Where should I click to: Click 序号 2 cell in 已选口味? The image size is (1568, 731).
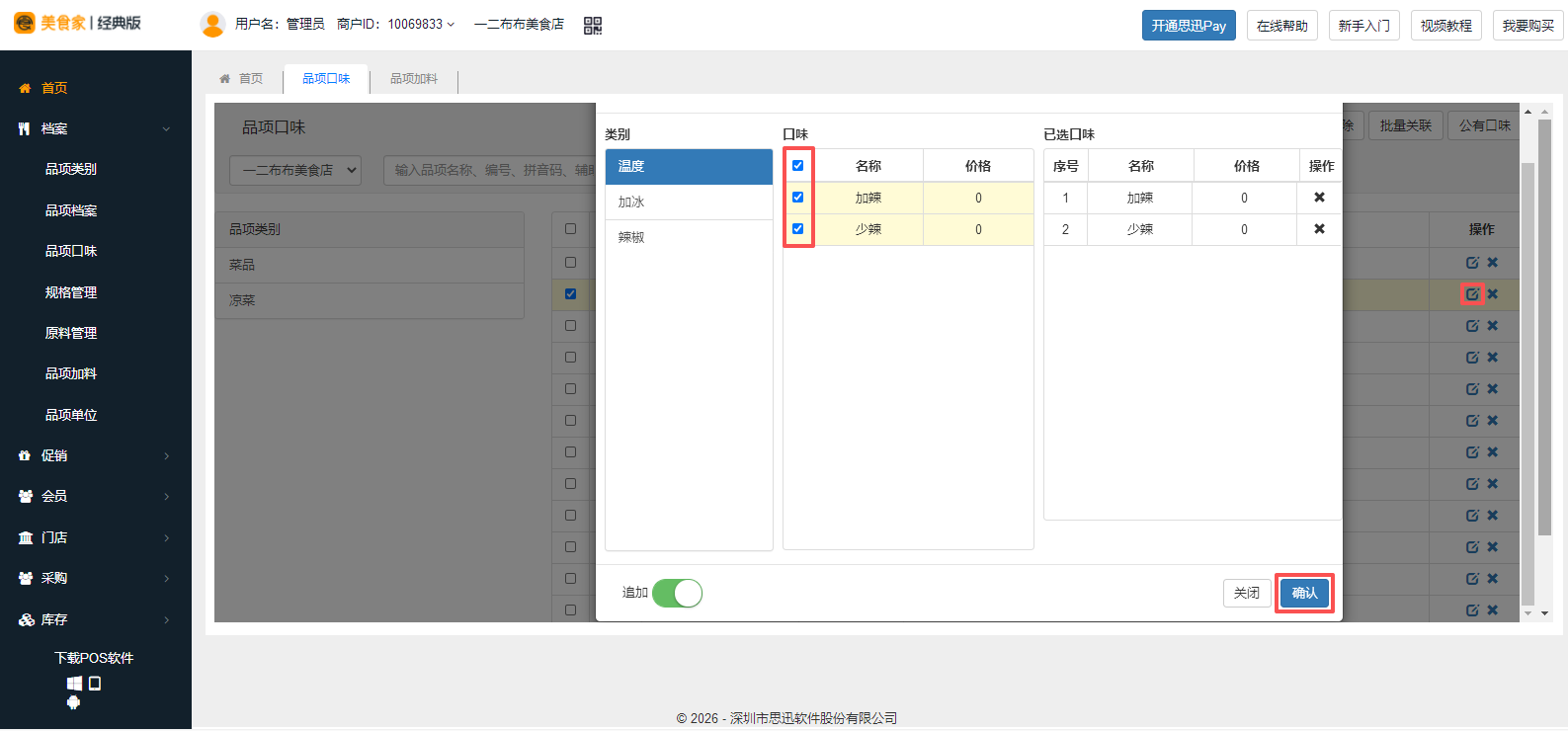click(1065, 229)
